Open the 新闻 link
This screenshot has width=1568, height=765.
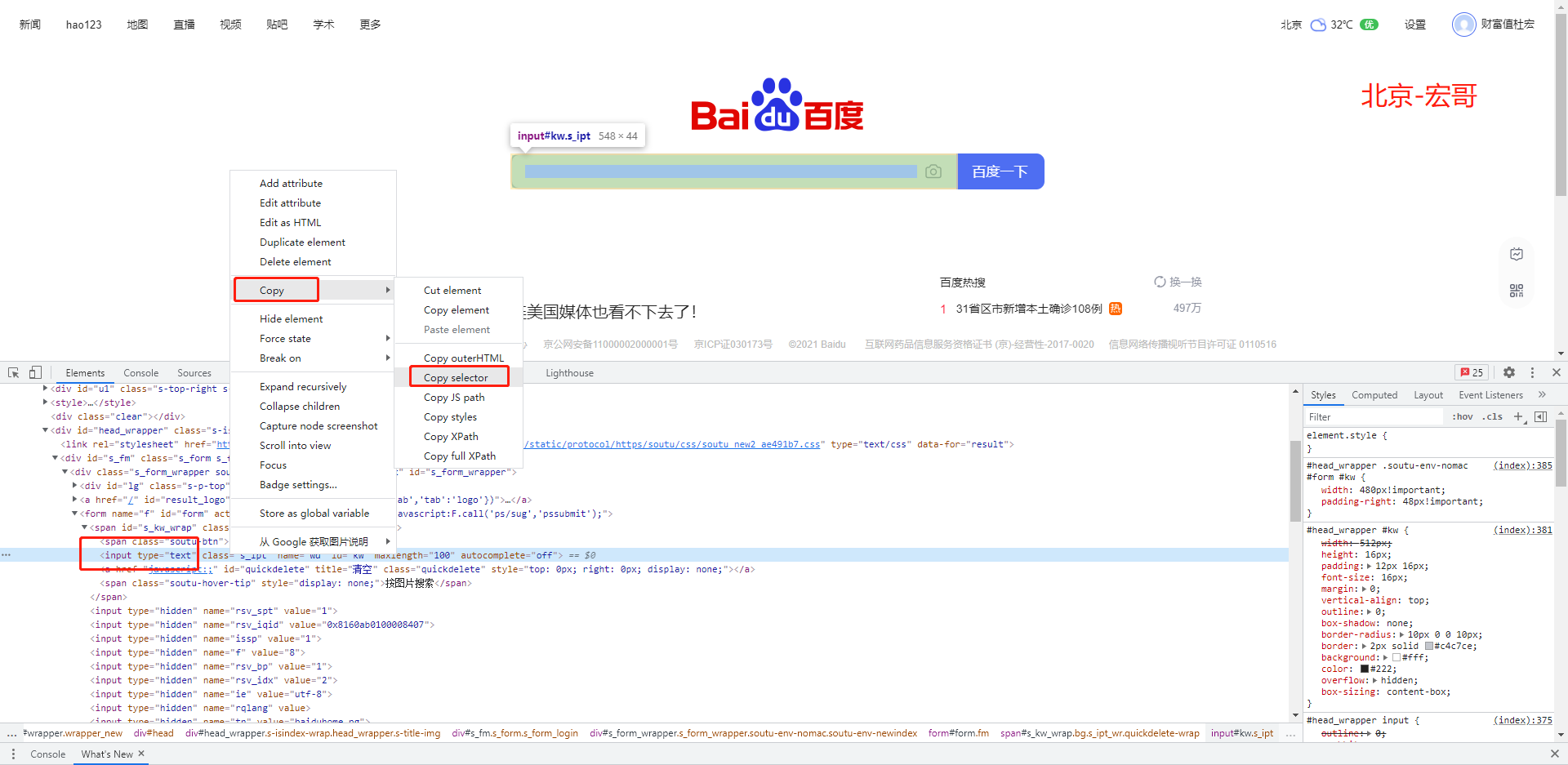tap(30, 24)
